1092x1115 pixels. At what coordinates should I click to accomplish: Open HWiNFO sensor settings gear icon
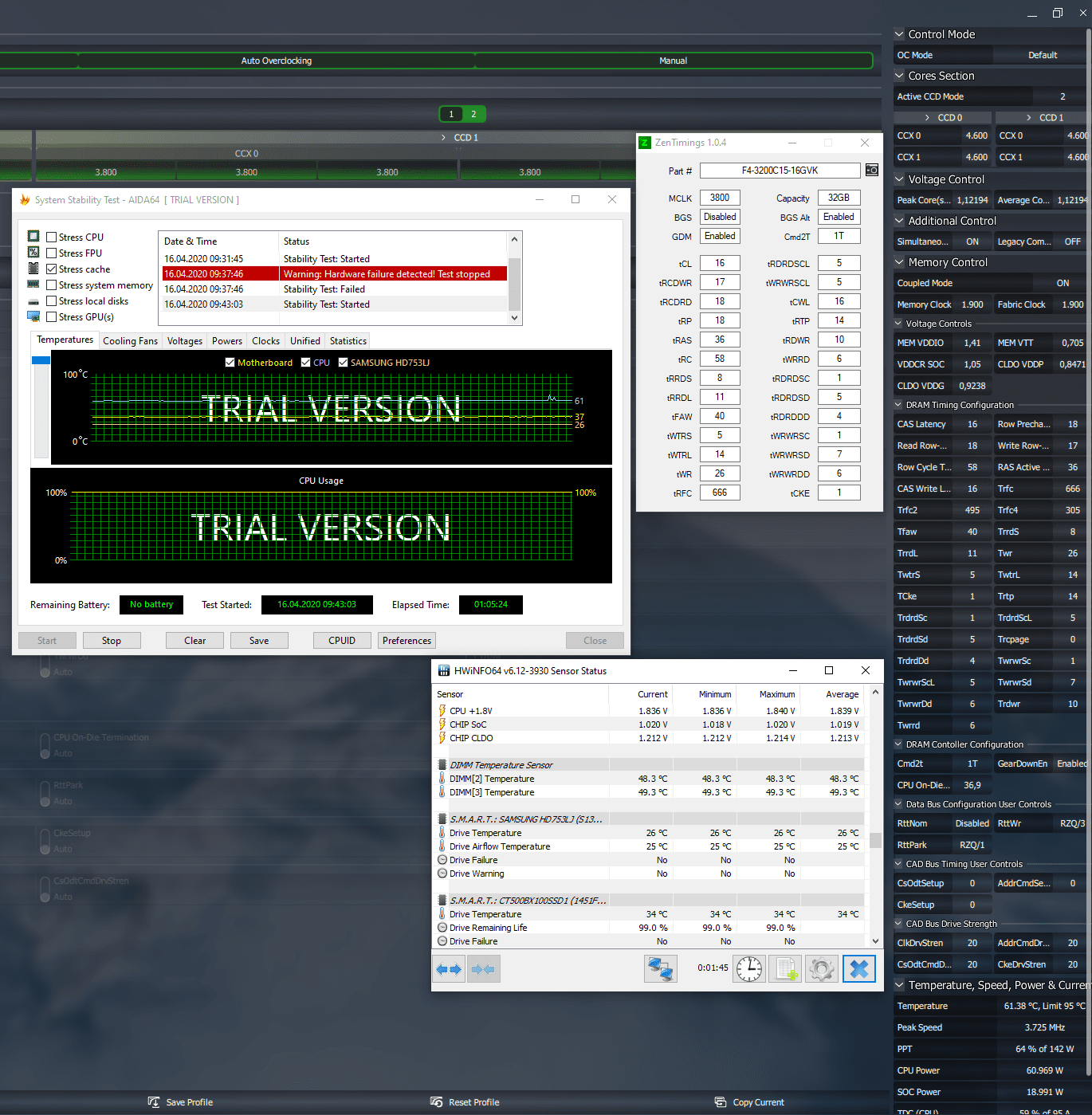(x=822, y=969)
